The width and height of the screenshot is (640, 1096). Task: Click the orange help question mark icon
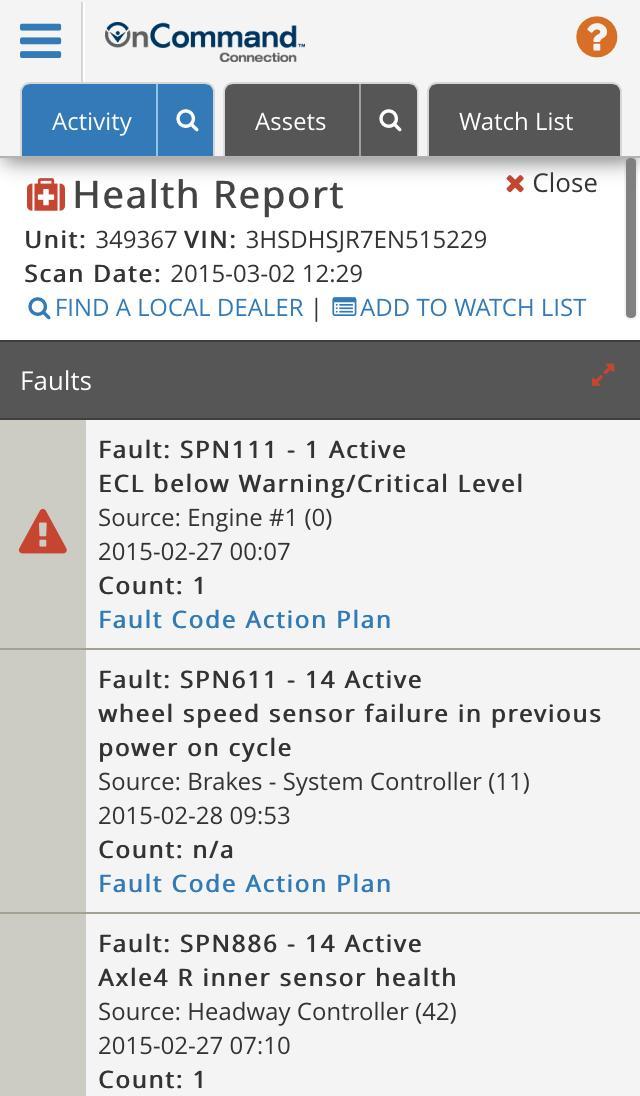(x=596, y=37)
